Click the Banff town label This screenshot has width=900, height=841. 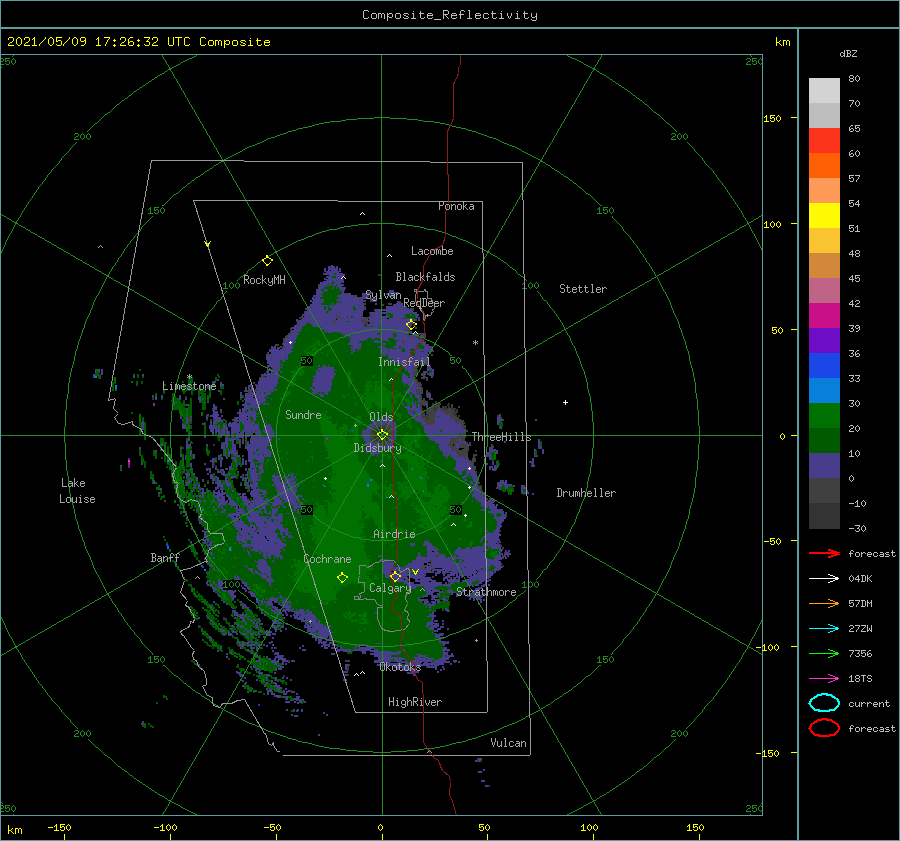[x=165, y=557]
